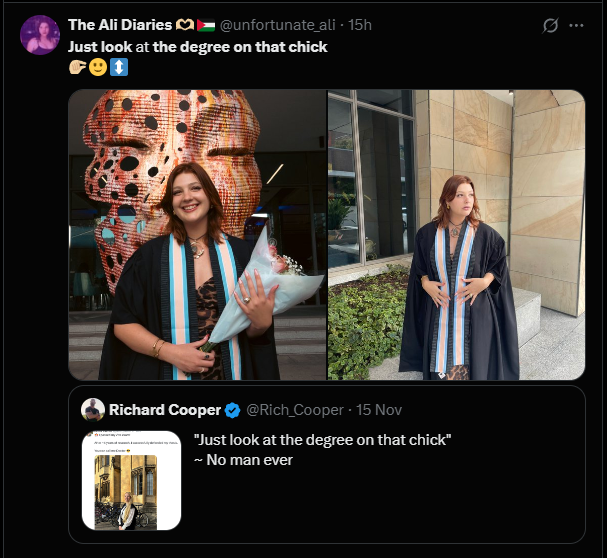The height and width of the screenshot is (558, 607).
Task: Click the flag emoji beside display name
Action: pyautogui.click(x=207, y=25)
